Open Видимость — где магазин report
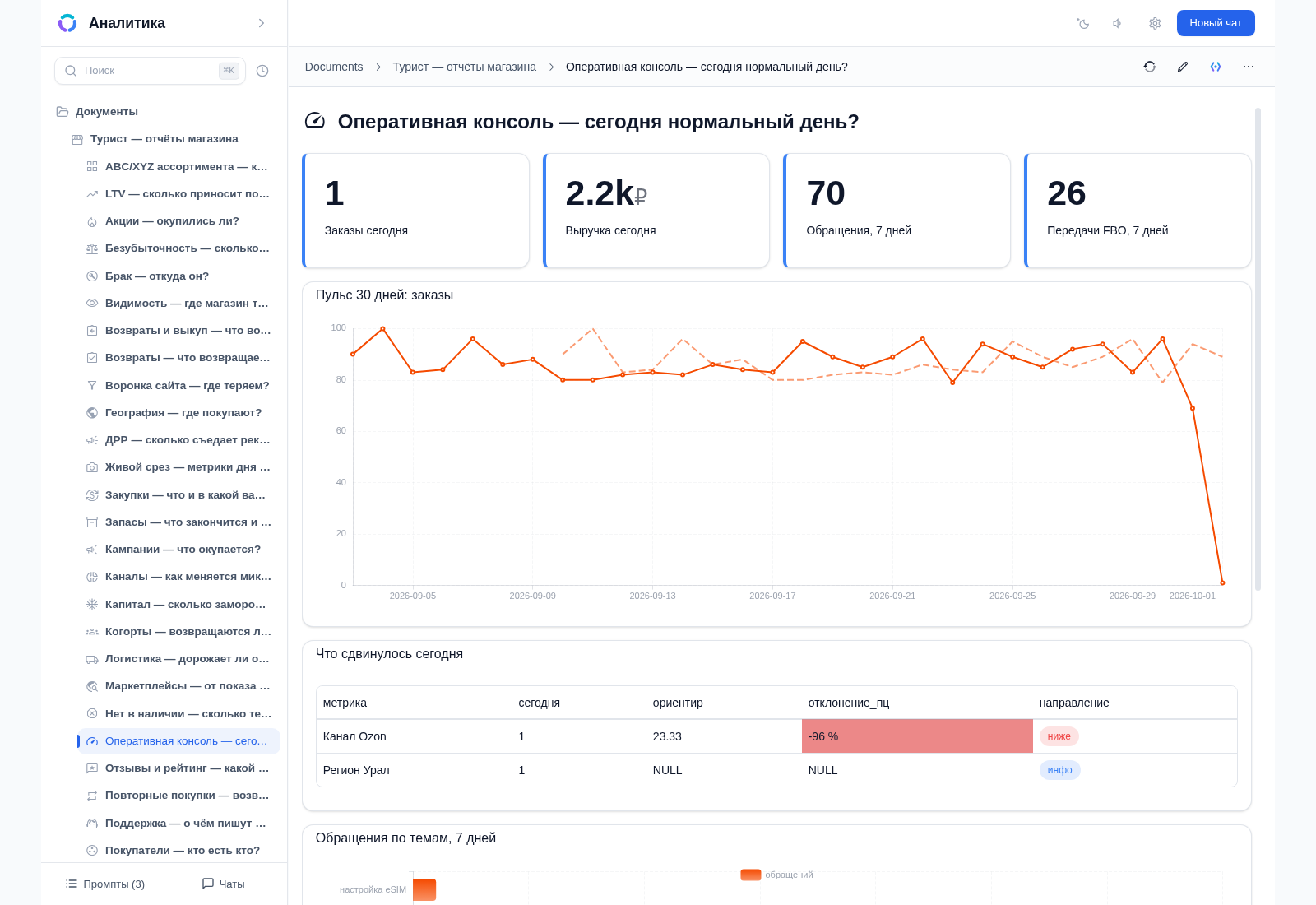This screenshot has height=905, width=1316. pyautogui.click(x=179, y=304)
